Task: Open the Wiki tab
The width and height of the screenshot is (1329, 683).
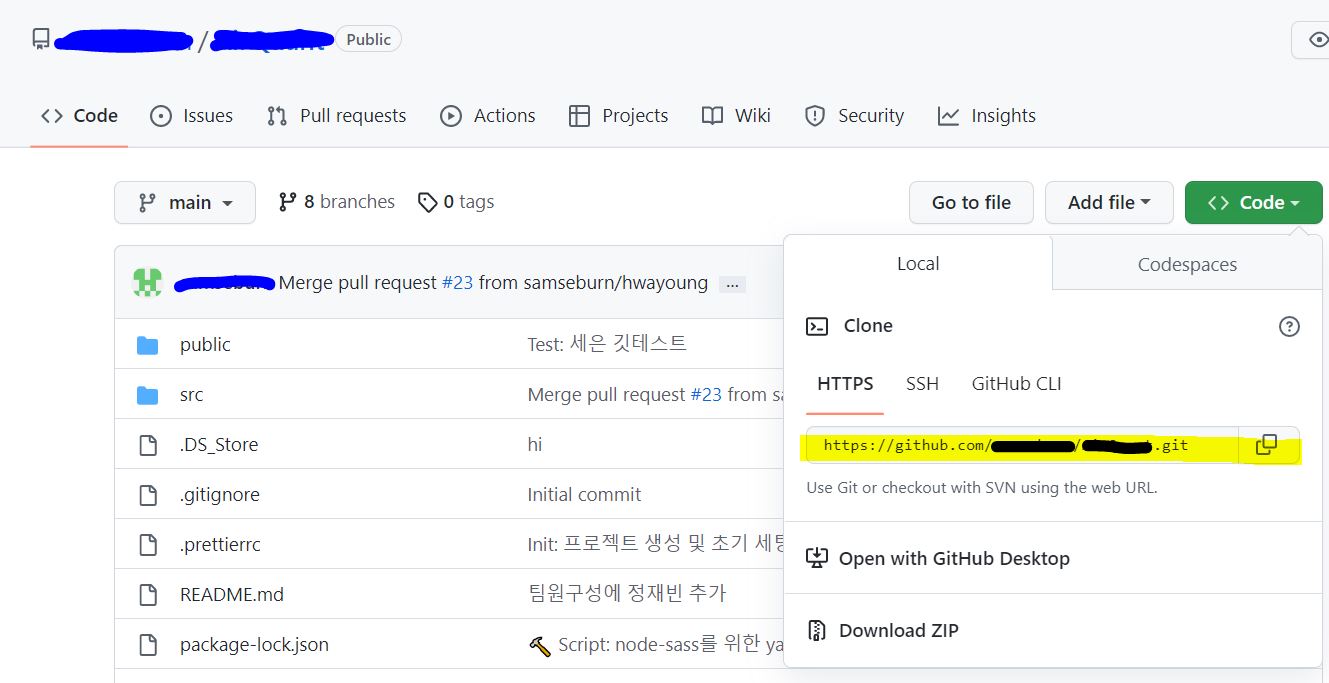Action: (736, 116)
